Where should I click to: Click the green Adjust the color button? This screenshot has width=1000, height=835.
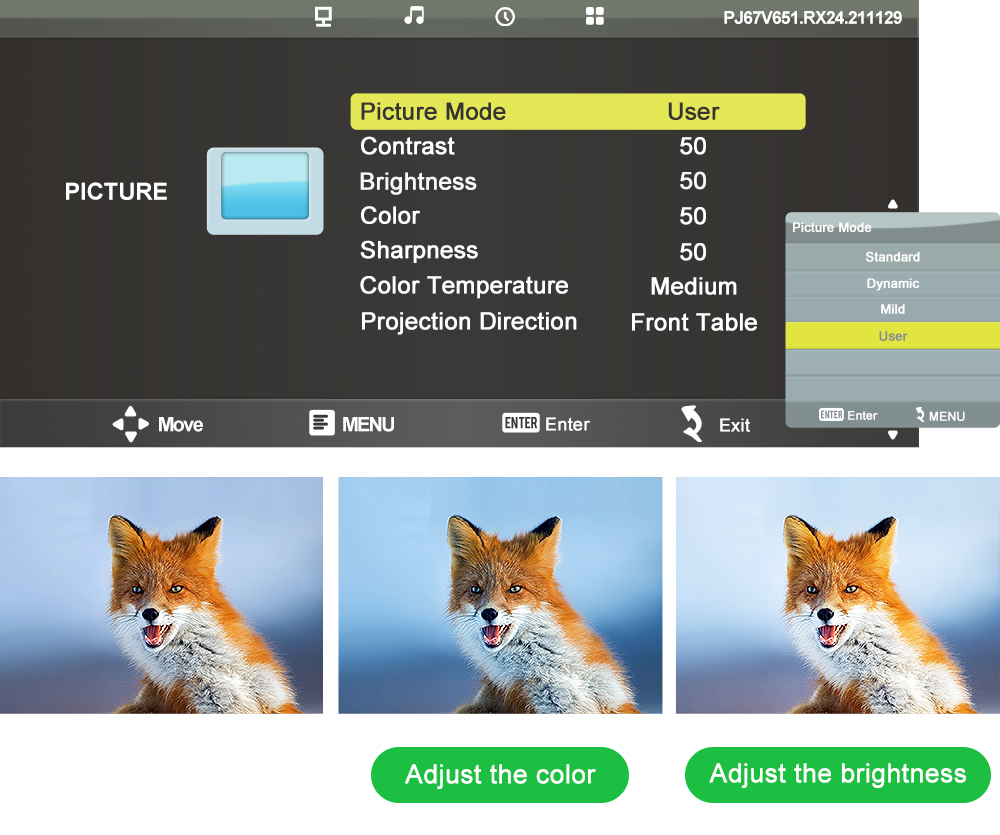(500, 775)
